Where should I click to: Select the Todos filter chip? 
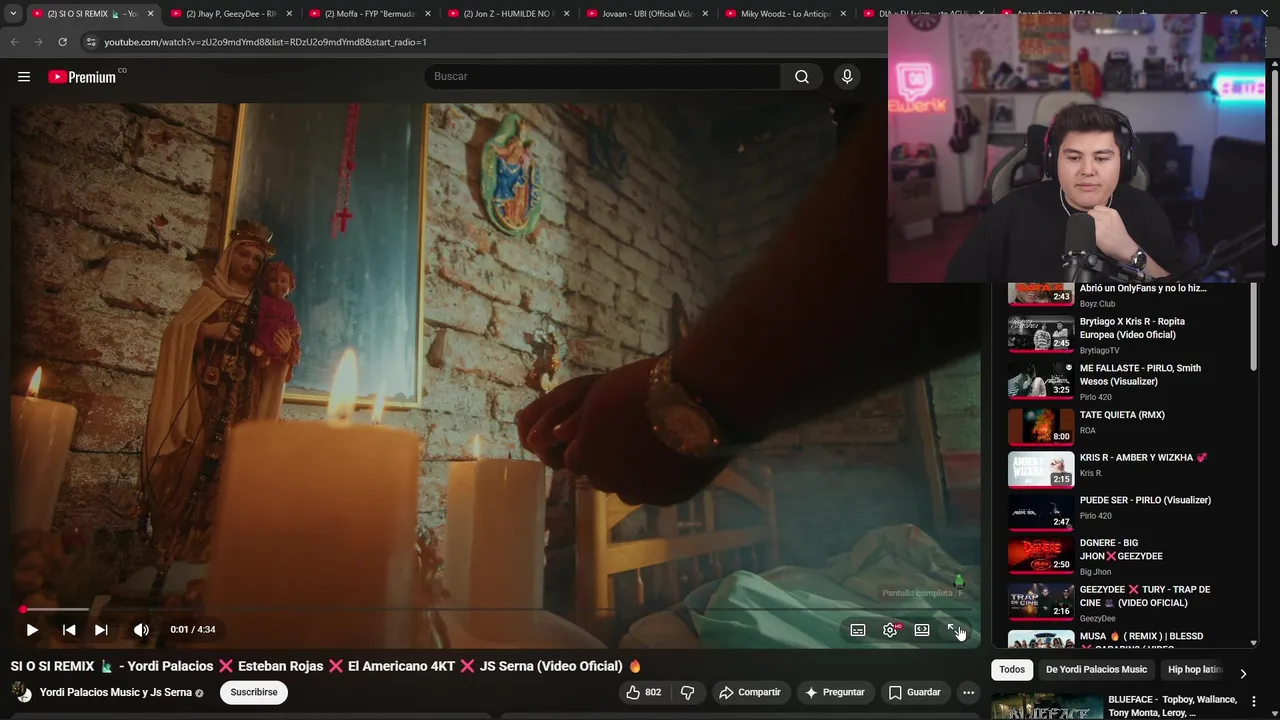click(1012, 670)
